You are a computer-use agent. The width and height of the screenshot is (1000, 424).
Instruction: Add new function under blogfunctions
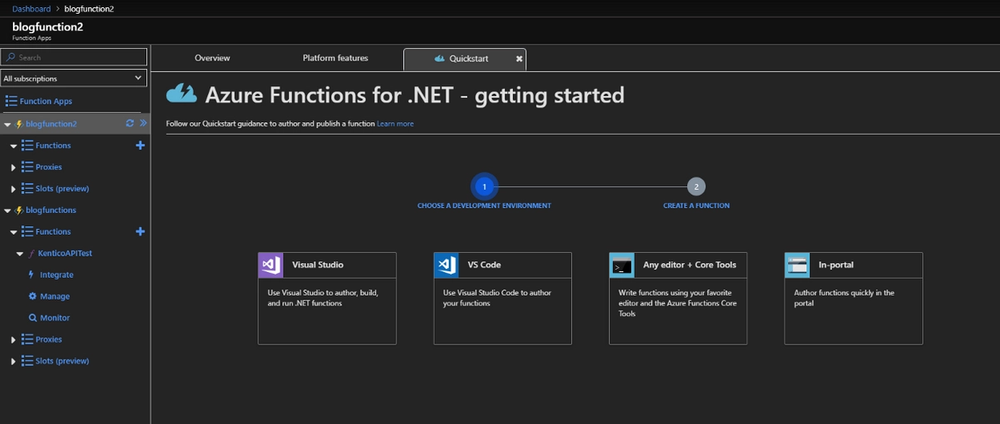(x=140, y=232)
